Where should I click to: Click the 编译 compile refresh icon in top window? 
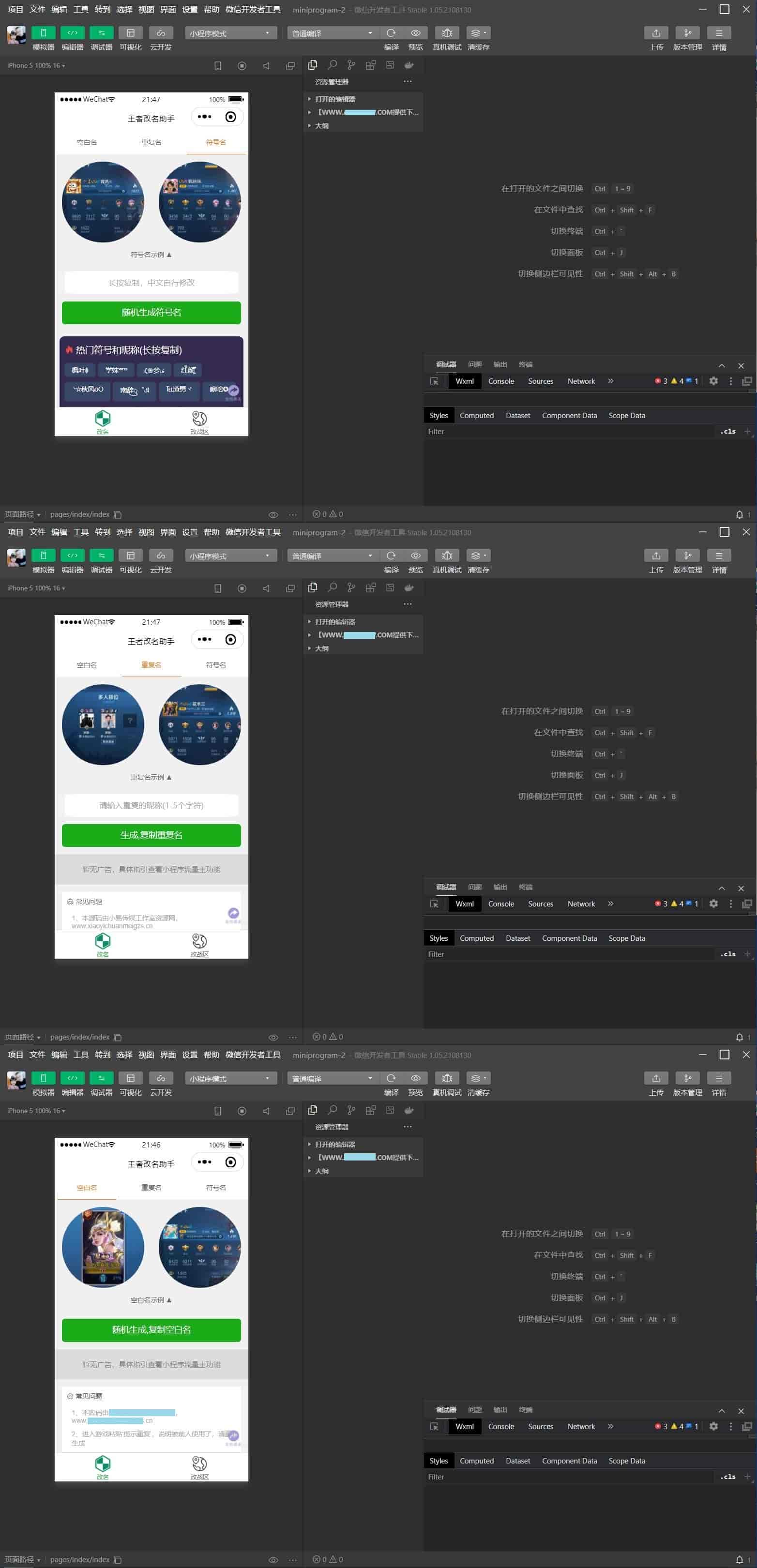coord(391,33)
